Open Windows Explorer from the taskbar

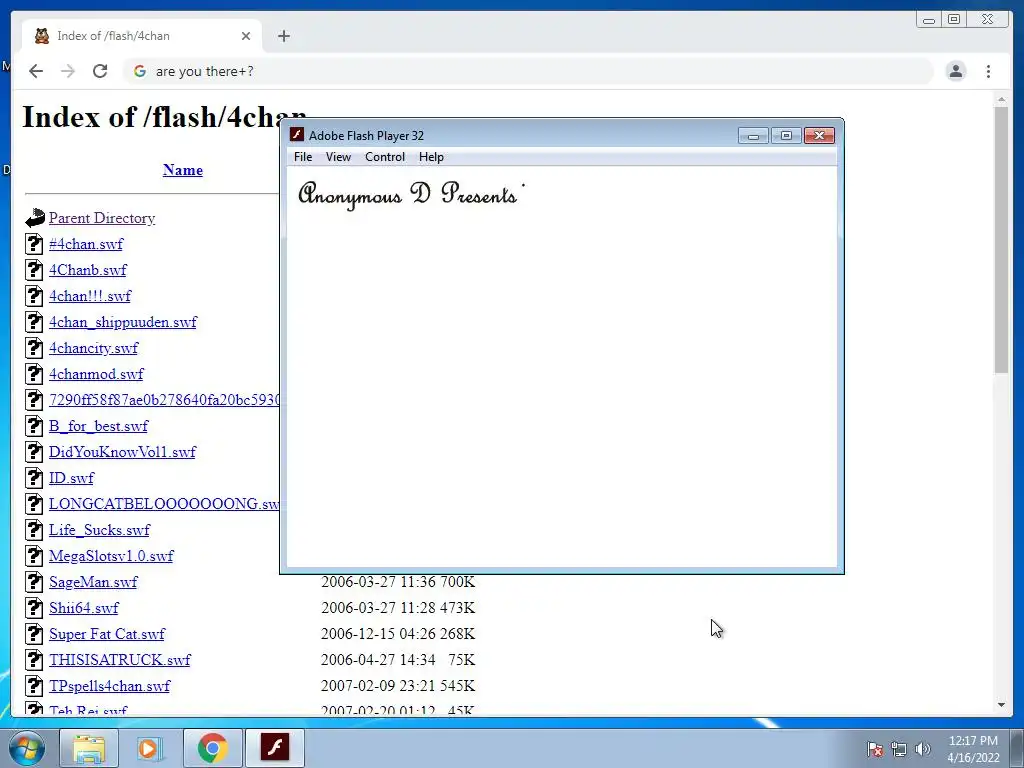click(89, 748)
